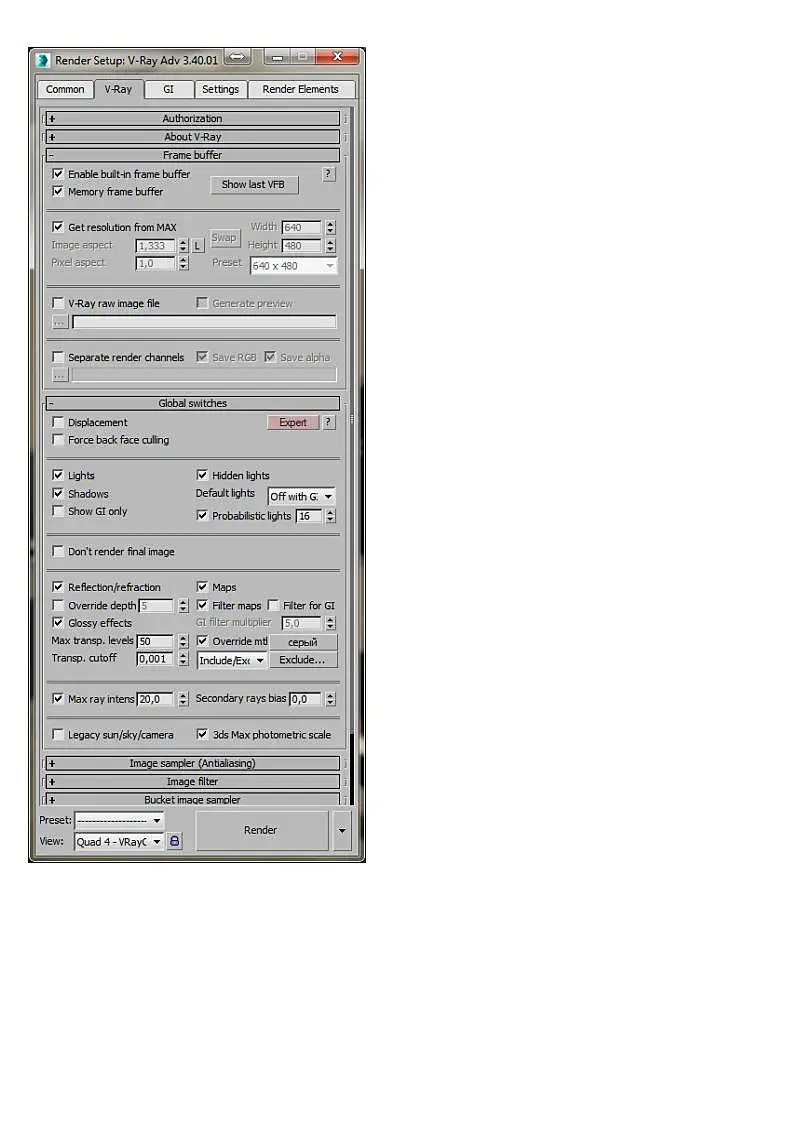
Task: Open the Settings tab
Action: pos(221,90)
